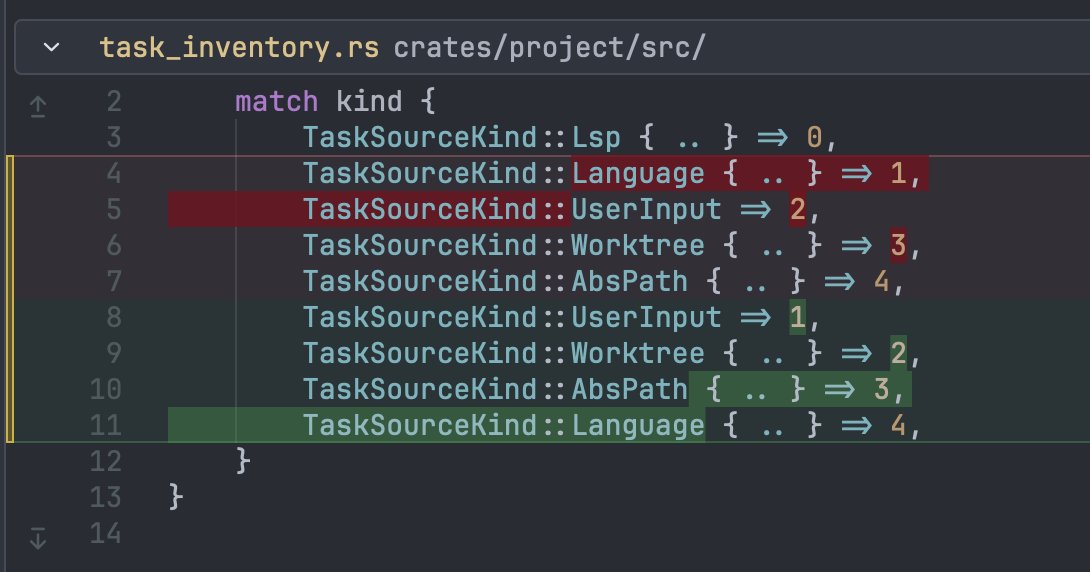
Task: Click 'Worktree' variant on line 6
Action: [x=638, y=245]
